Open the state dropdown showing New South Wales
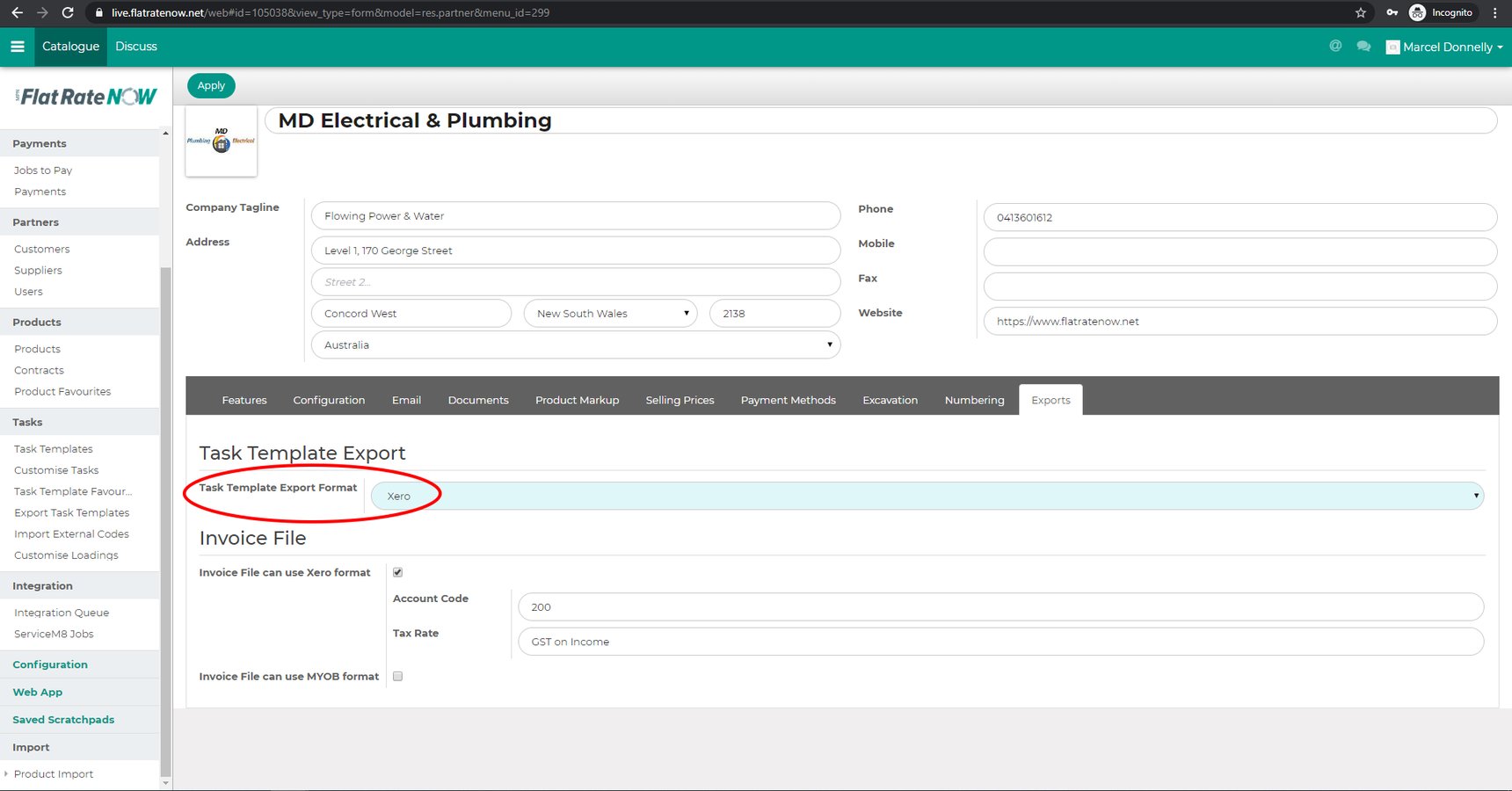1512x791 pixels. [x=610, y=313]
